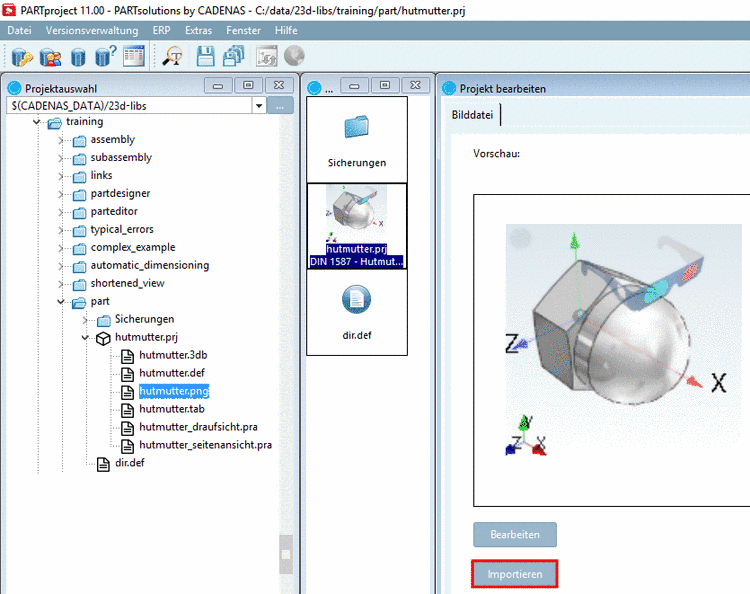
Task: Open the project path dropdown arrow
Action: pos(259,106)
